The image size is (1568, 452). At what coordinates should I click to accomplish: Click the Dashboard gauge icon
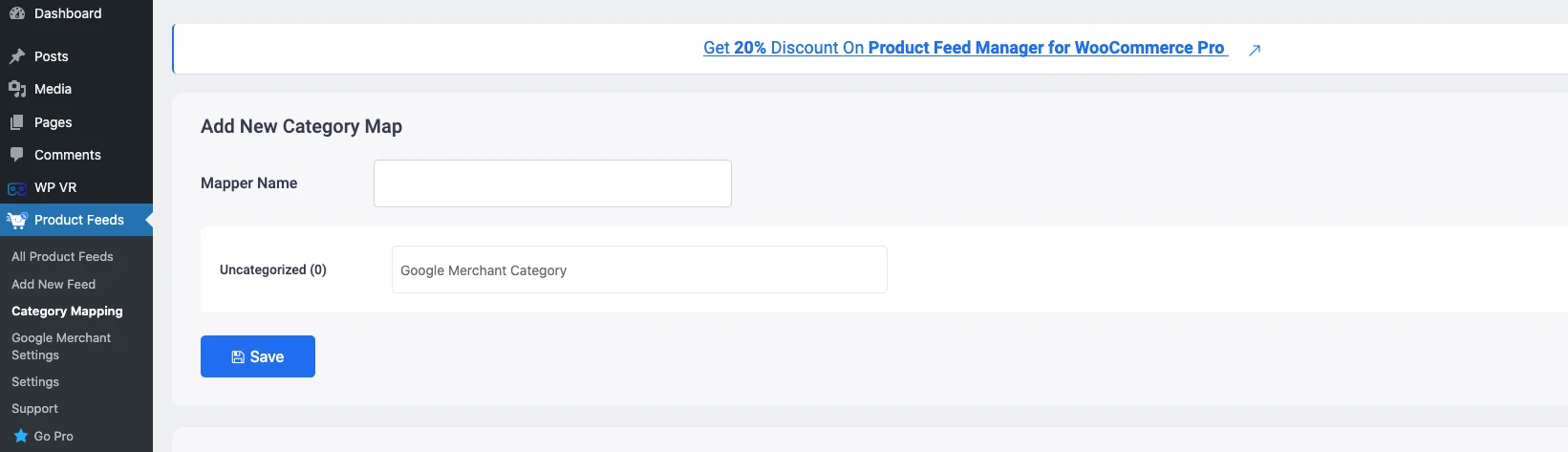click(x=16, y=13)
